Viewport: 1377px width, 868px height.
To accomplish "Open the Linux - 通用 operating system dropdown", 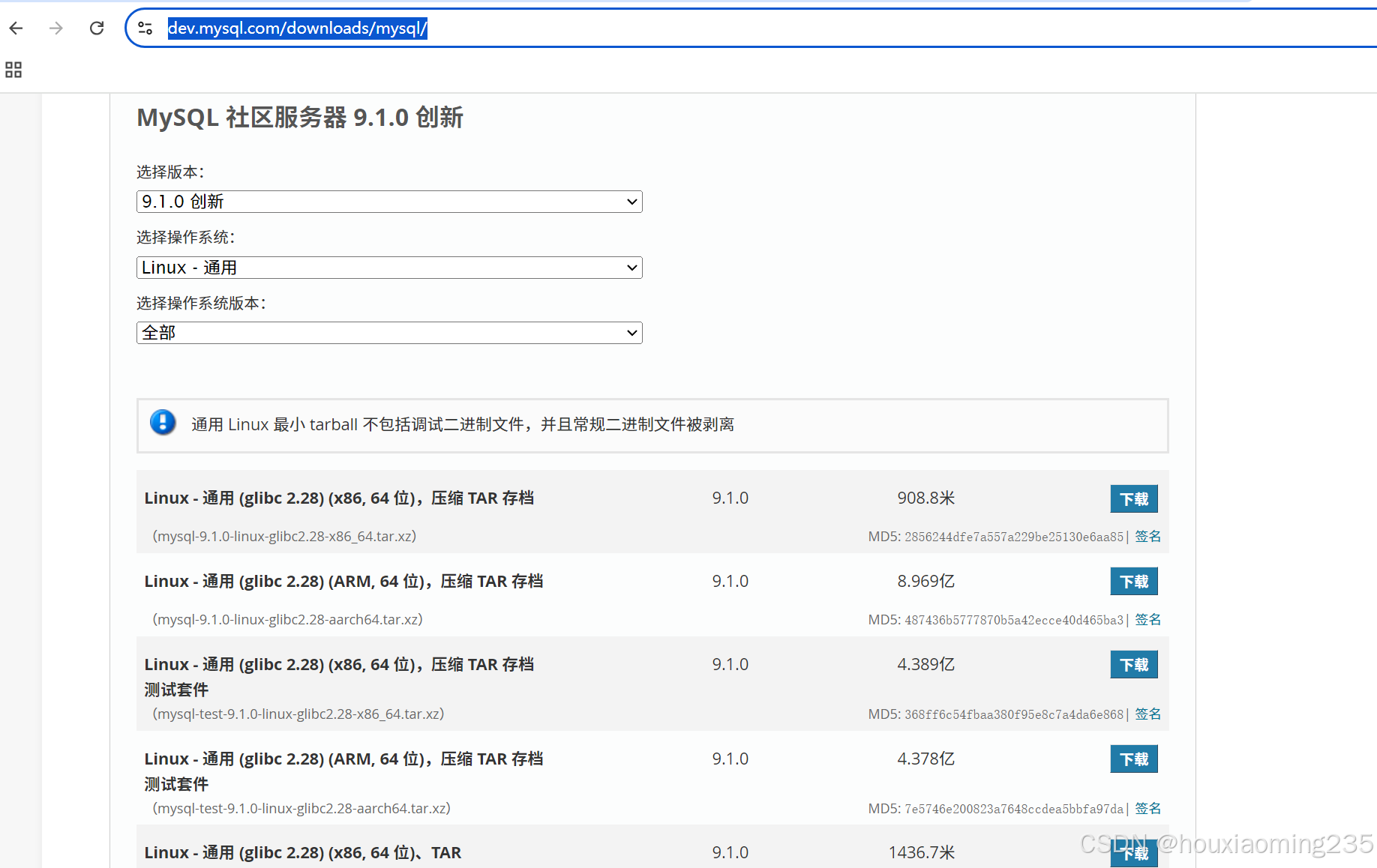I will click(389, 268).
